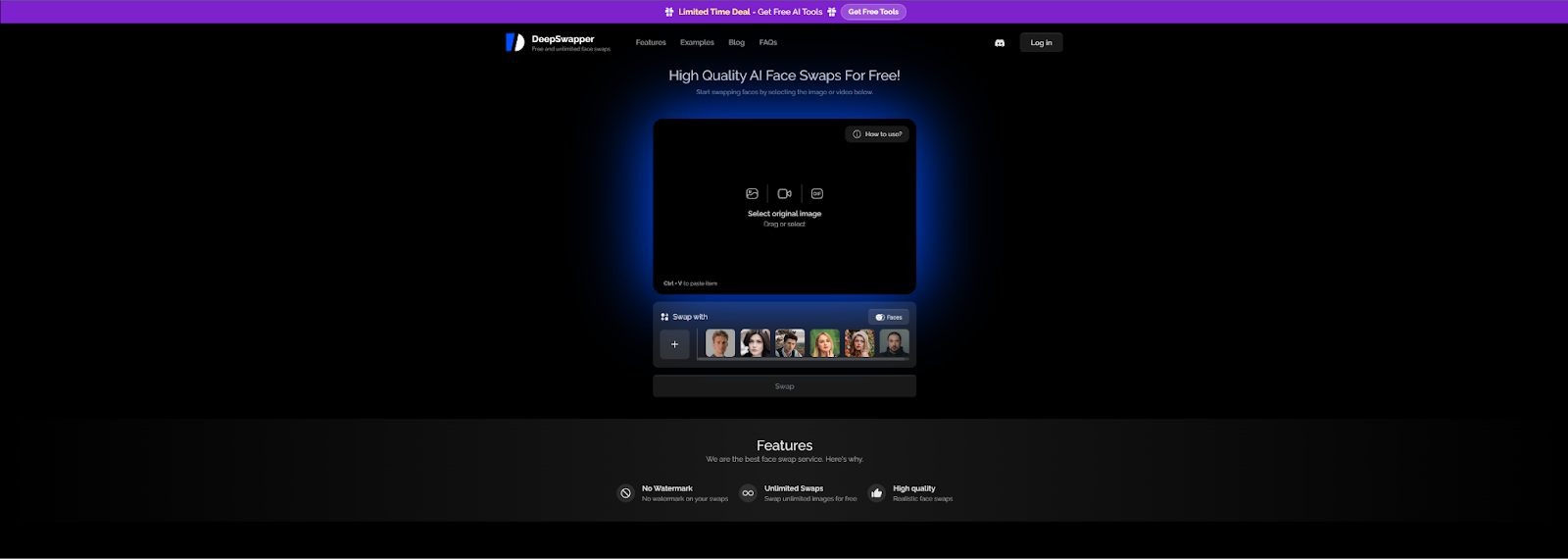Click the Select original image text

coord(784,214)
